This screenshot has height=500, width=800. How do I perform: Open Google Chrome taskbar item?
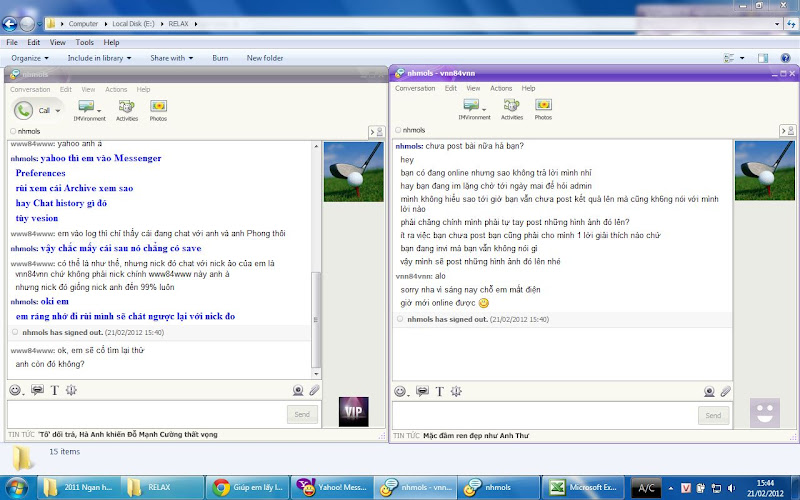coord(247,487)
